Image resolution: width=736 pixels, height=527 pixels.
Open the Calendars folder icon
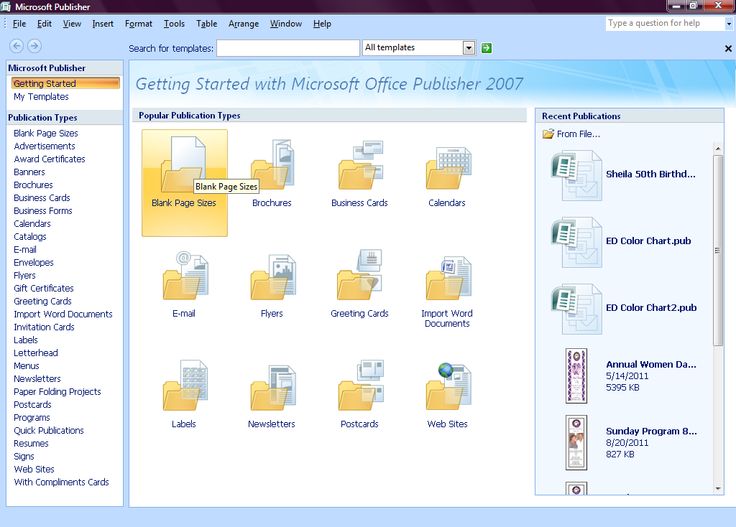[x=448, y=167]
